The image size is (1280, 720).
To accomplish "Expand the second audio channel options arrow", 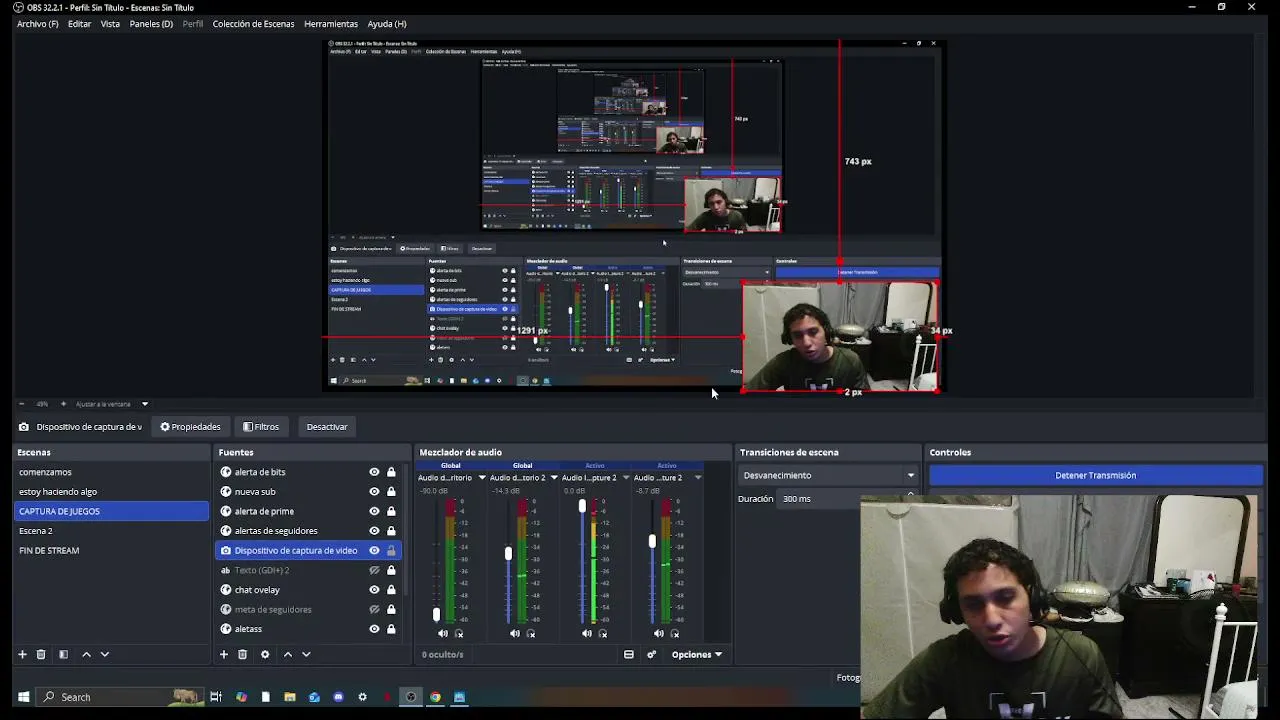I will 554,478.
